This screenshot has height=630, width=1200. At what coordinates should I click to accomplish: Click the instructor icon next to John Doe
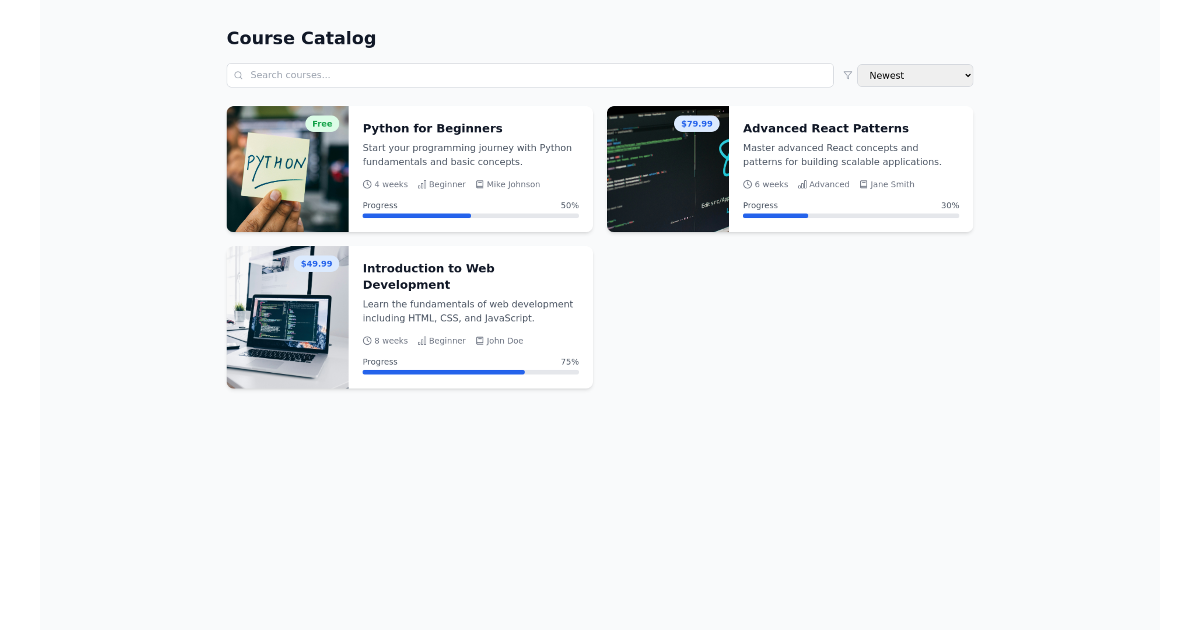click(x=479, y=340)
